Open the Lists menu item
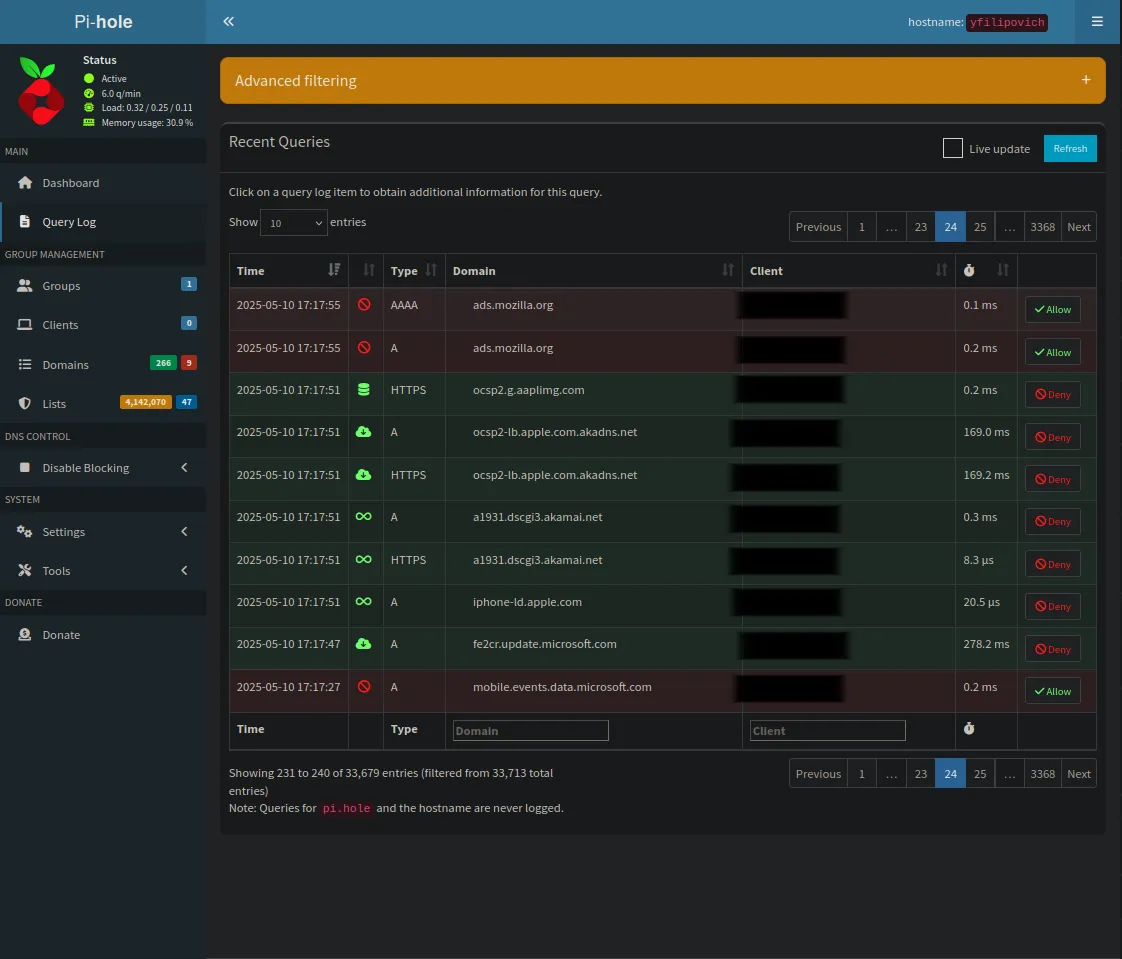The width and height of the screenshot is (1122, 959). [103, 403]
